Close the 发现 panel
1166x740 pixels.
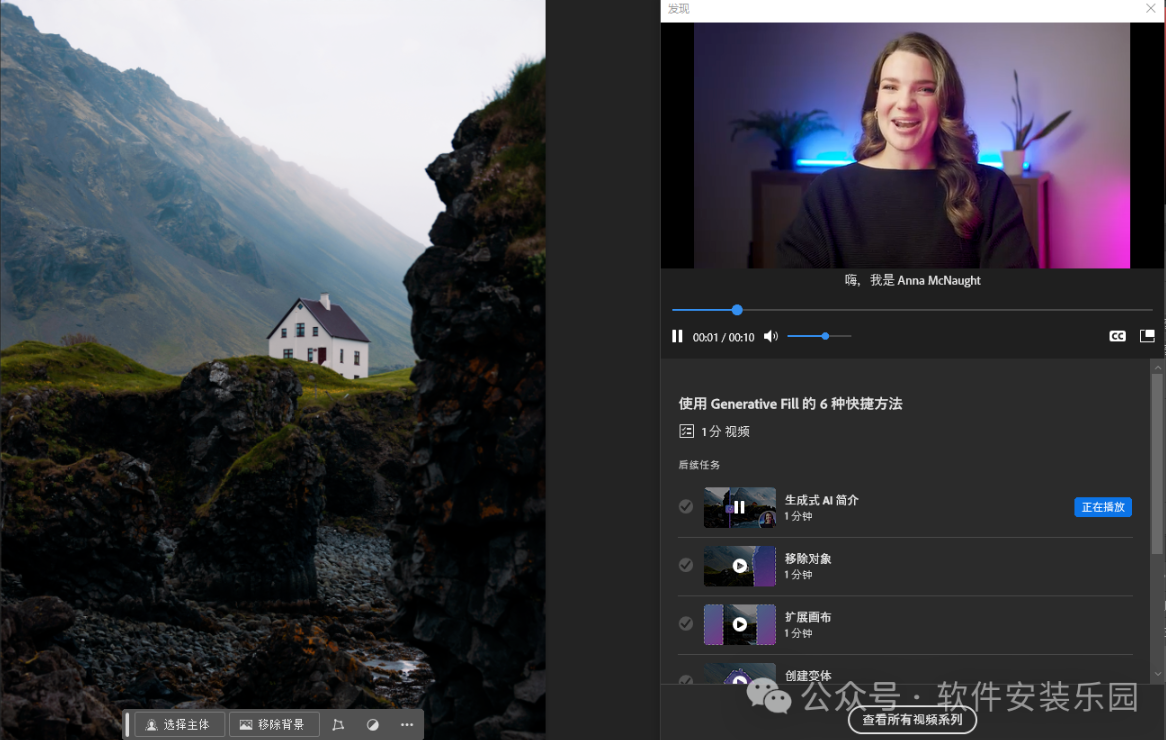[x=1151, y=9]
